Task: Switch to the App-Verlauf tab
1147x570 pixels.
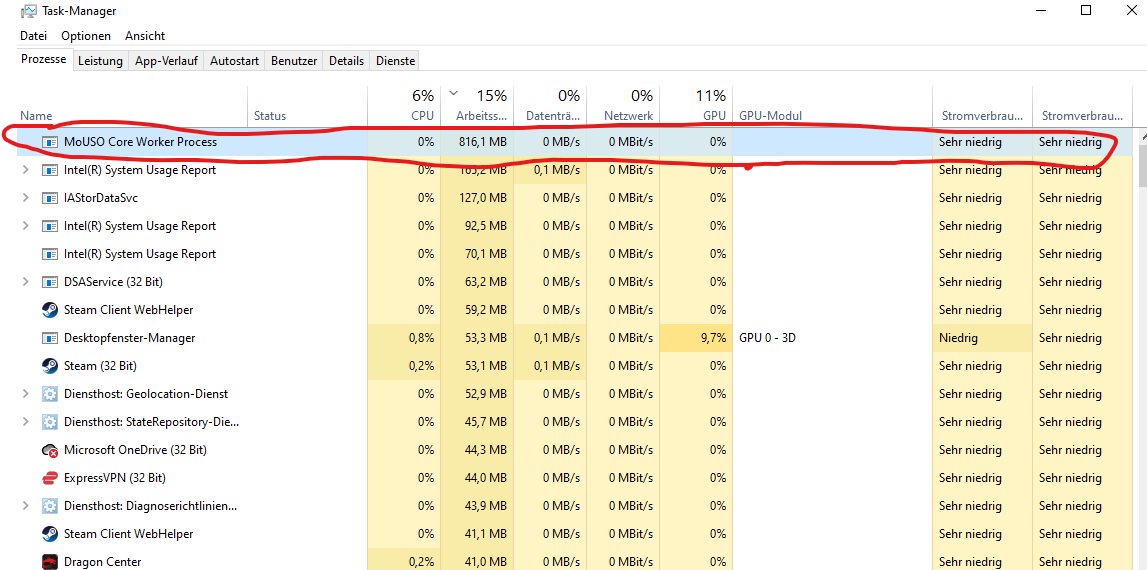Action: tap(166, 61)
